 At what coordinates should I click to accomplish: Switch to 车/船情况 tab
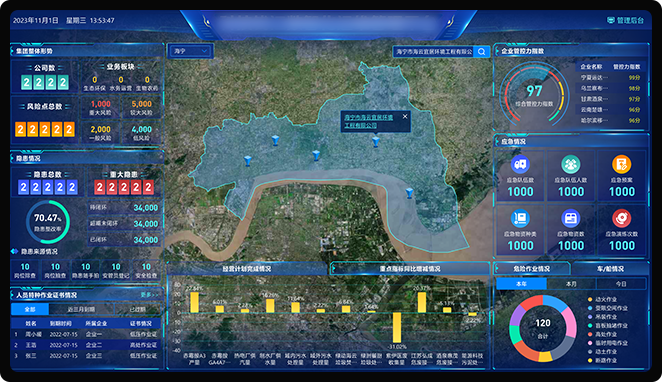(x=610, y=268)
